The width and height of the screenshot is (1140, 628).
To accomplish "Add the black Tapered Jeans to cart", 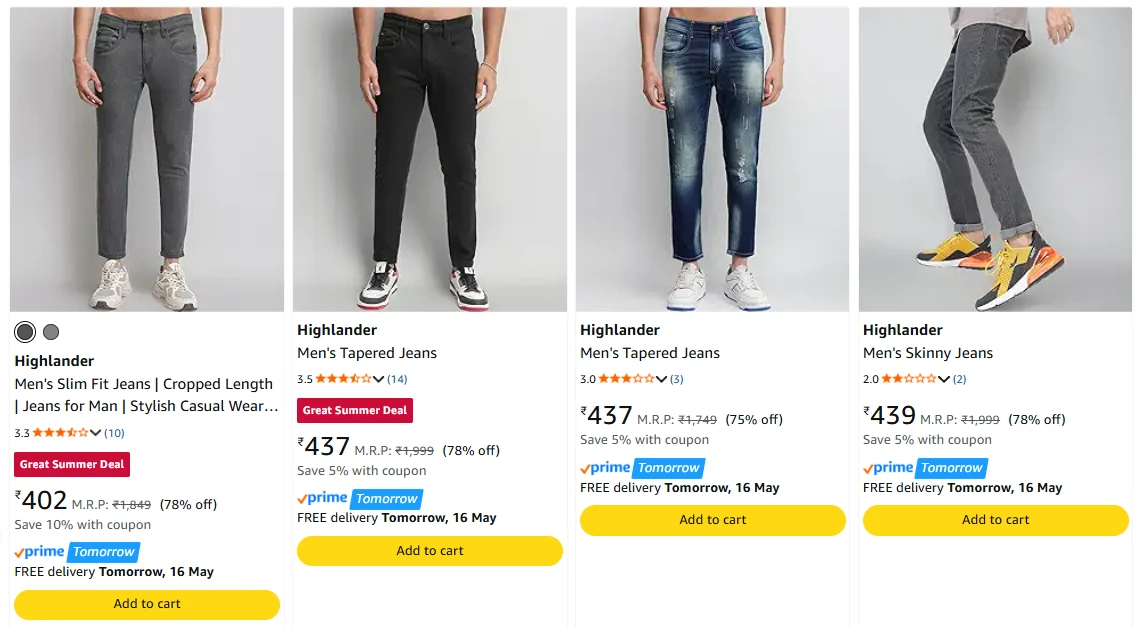I will (430, 551).
